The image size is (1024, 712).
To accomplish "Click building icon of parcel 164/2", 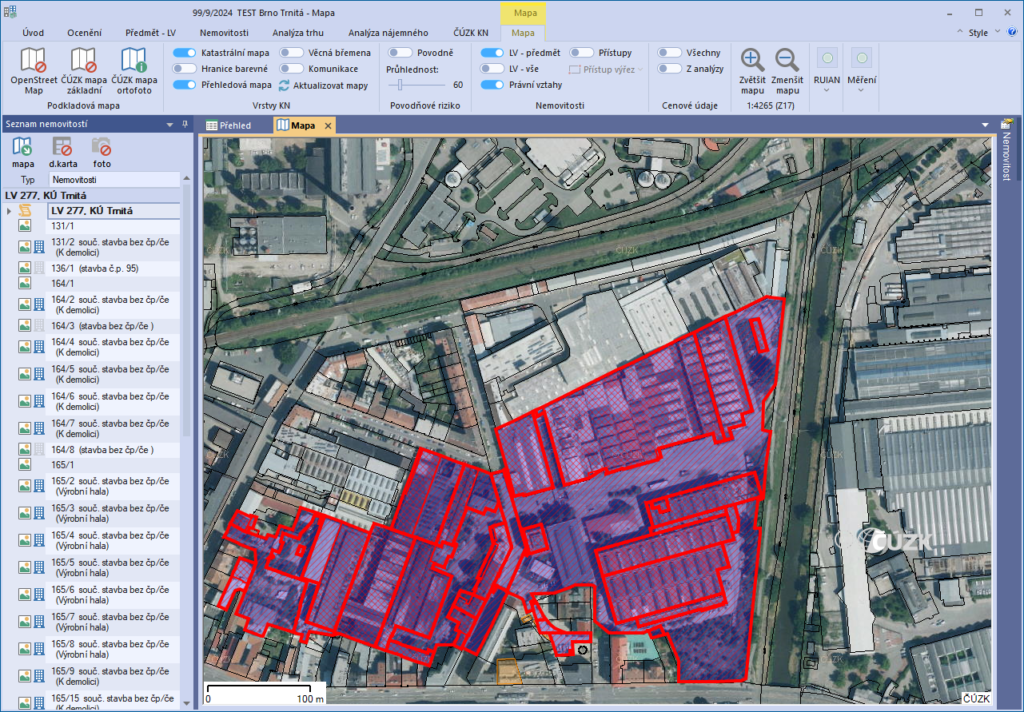I will pos(39,304).
